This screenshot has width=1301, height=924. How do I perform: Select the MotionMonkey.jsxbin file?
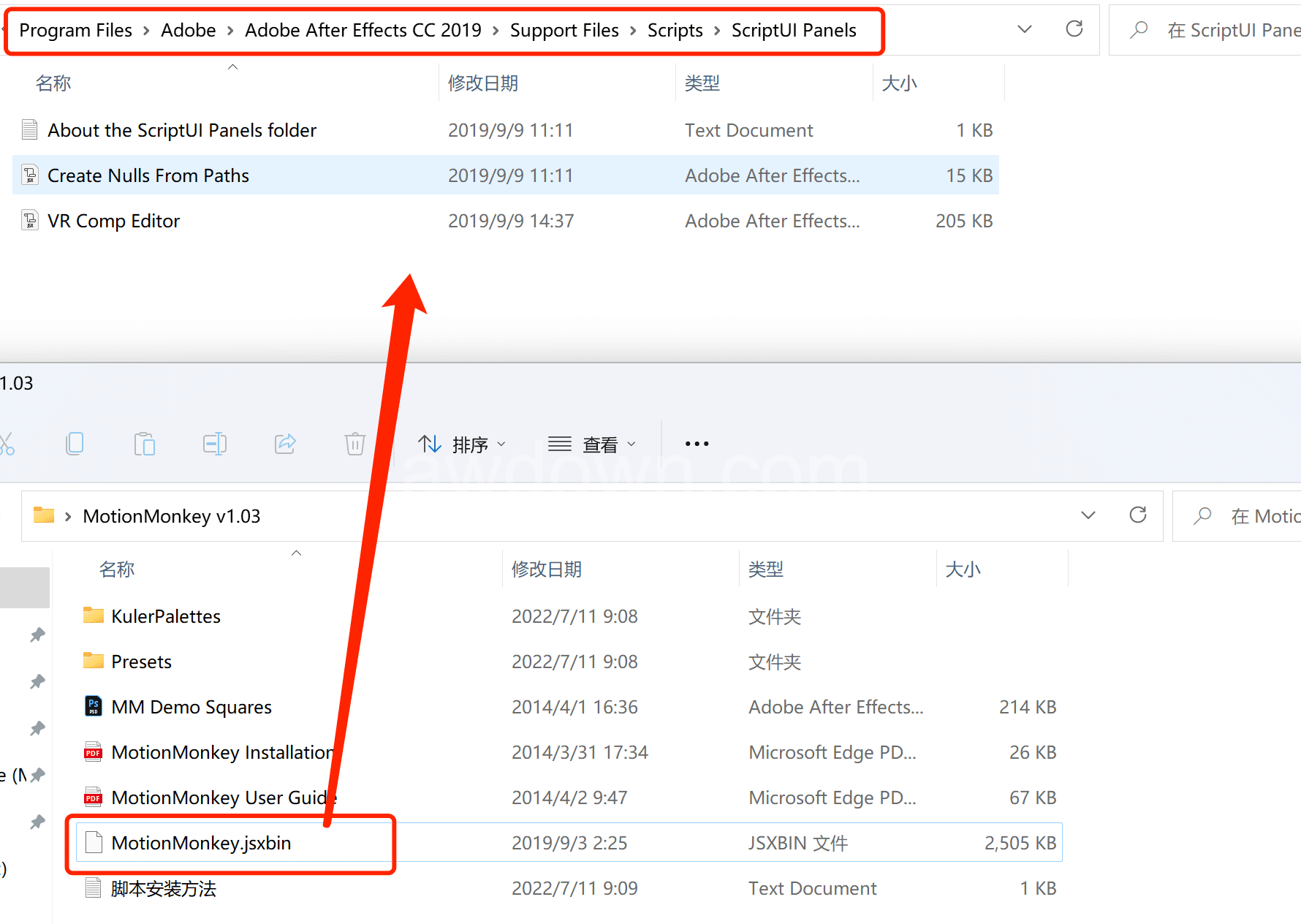pyautogui.click(x=201, y=843)
